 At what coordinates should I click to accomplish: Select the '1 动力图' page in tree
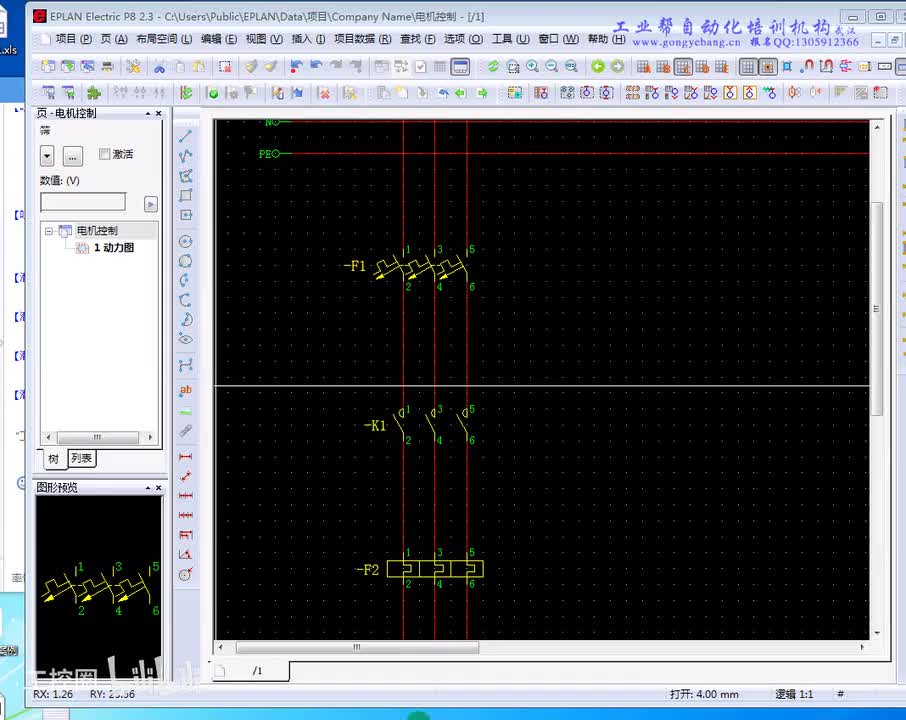(x=114, y=248)
